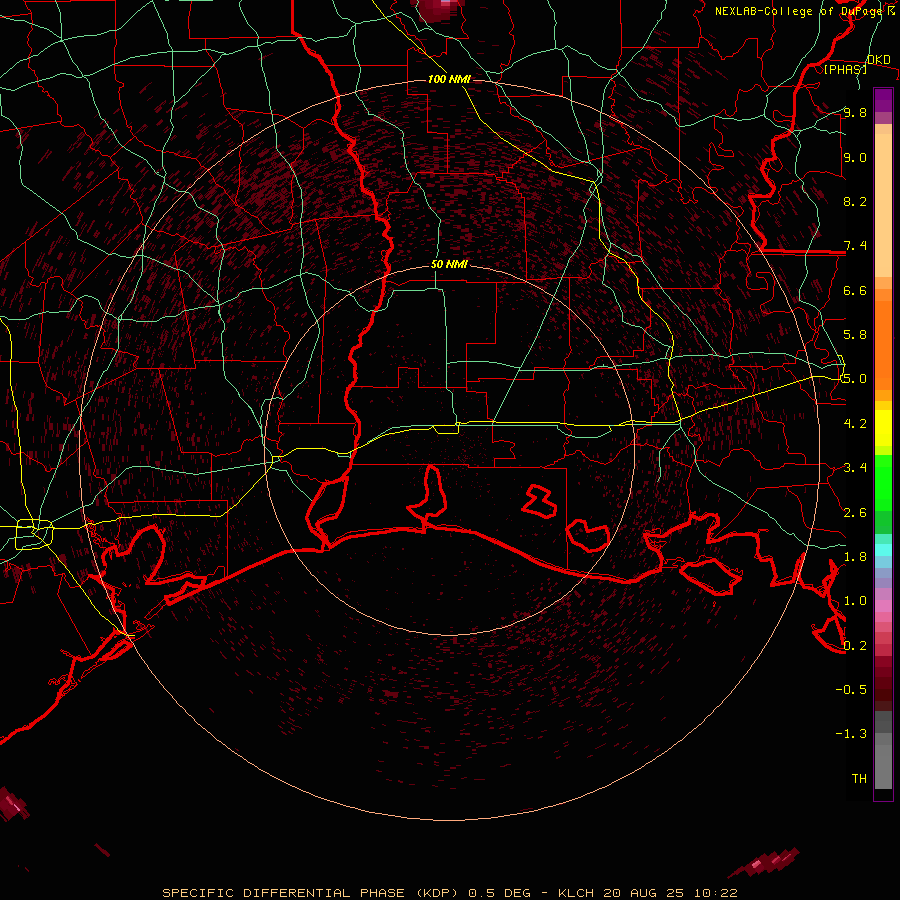Click the 5.0 value on the color scale

(855, 379)
